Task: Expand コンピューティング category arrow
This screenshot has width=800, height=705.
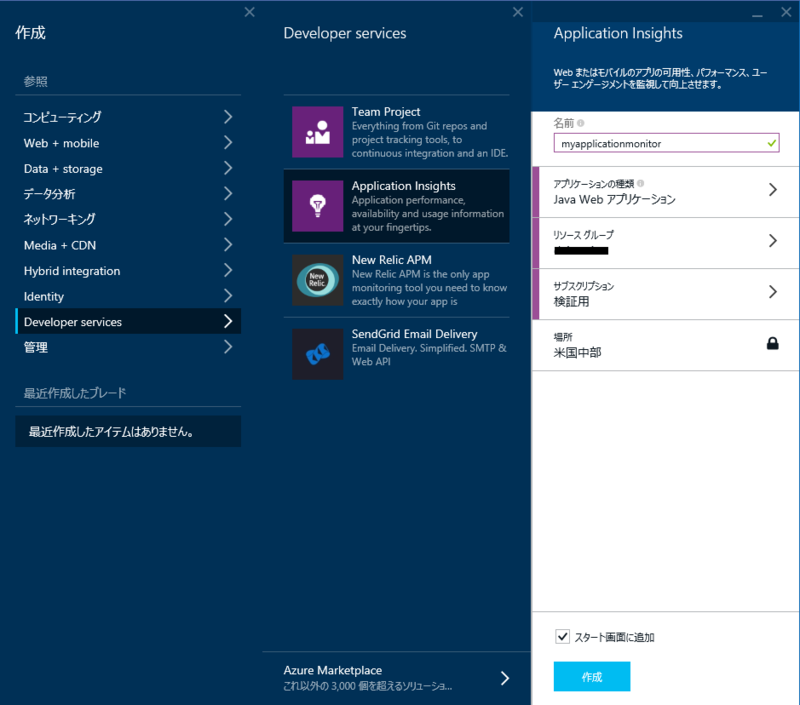Action: [x=228, y=117]
